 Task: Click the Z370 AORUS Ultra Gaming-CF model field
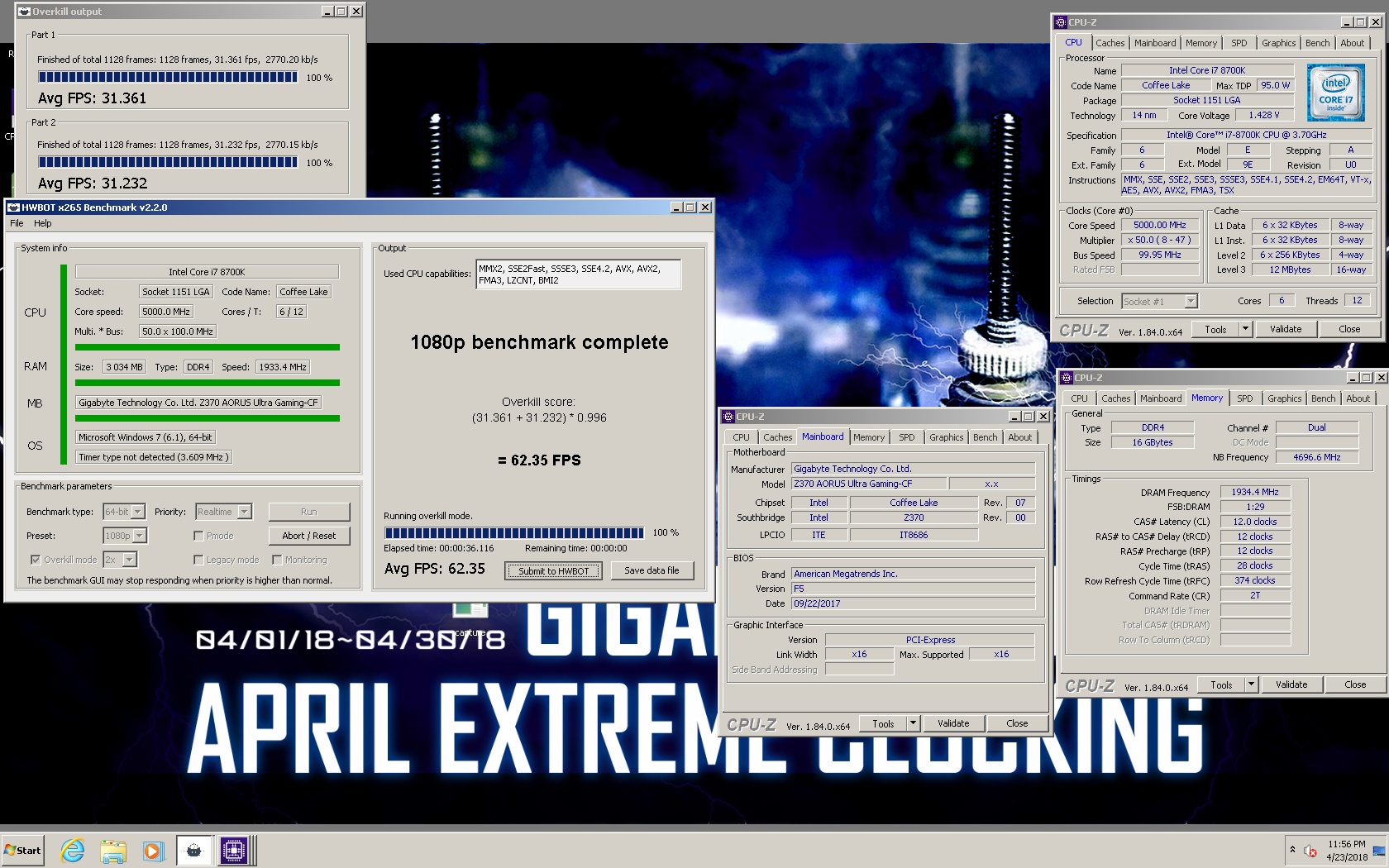tap(869, 484)
